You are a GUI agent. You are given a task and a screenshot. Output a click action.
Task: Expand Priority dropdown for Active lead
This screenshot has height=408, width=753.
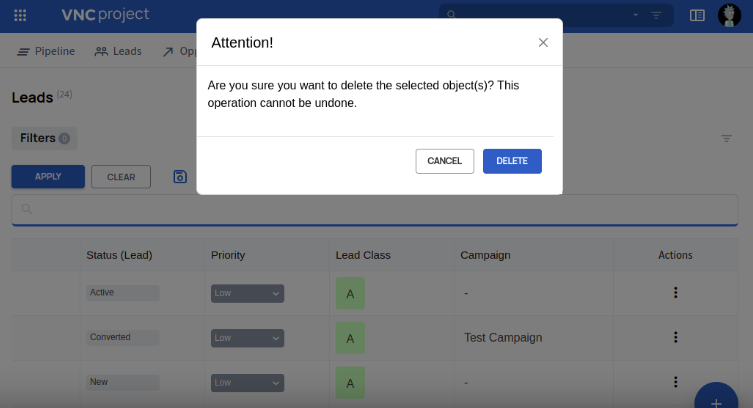(247, 294)
